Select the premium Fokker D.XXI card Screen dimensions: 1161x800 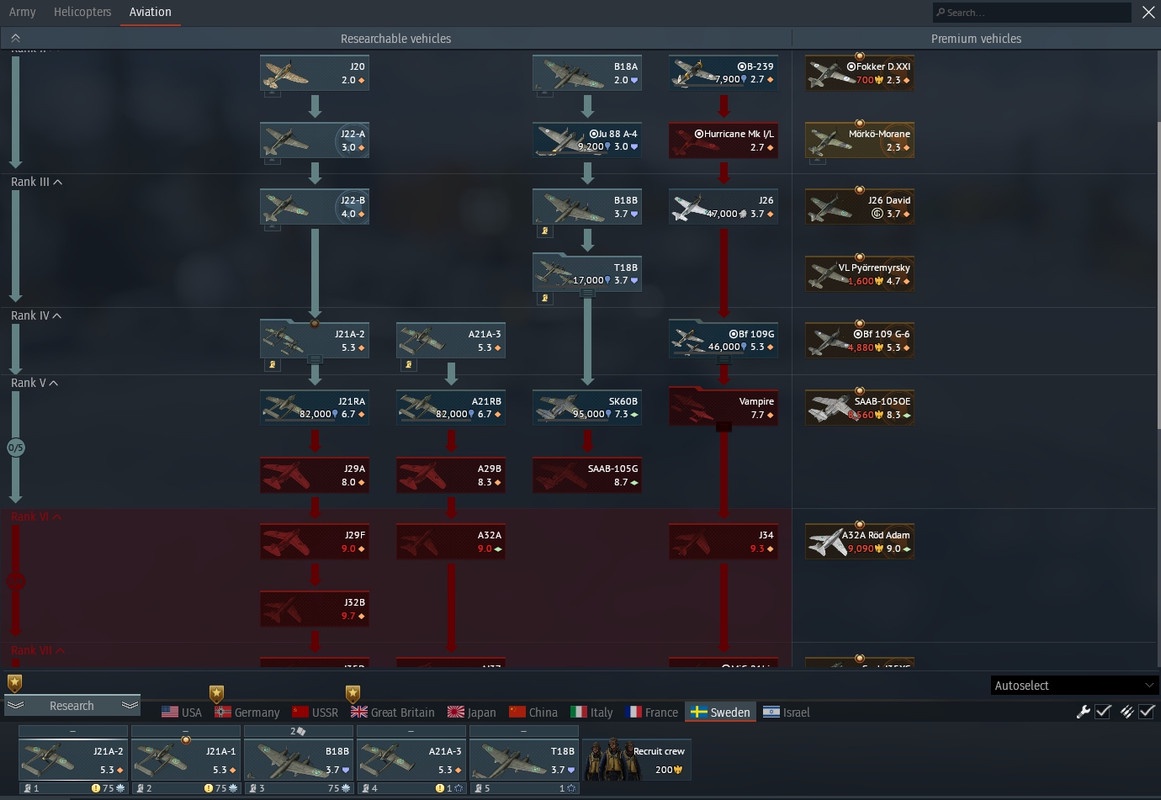coord(860,73)
